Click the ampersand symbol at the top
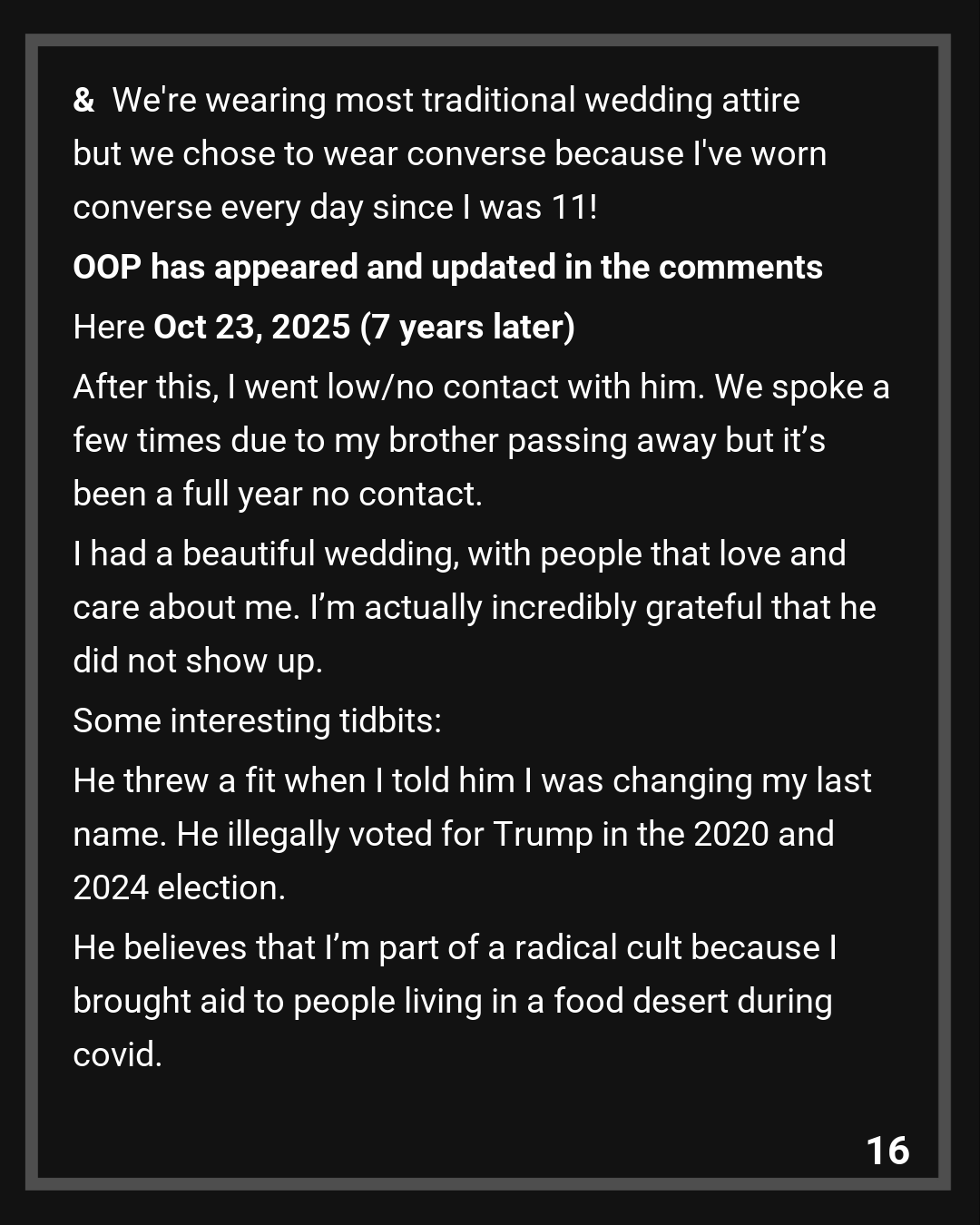 pyautogui.click(x=83, y=100)
